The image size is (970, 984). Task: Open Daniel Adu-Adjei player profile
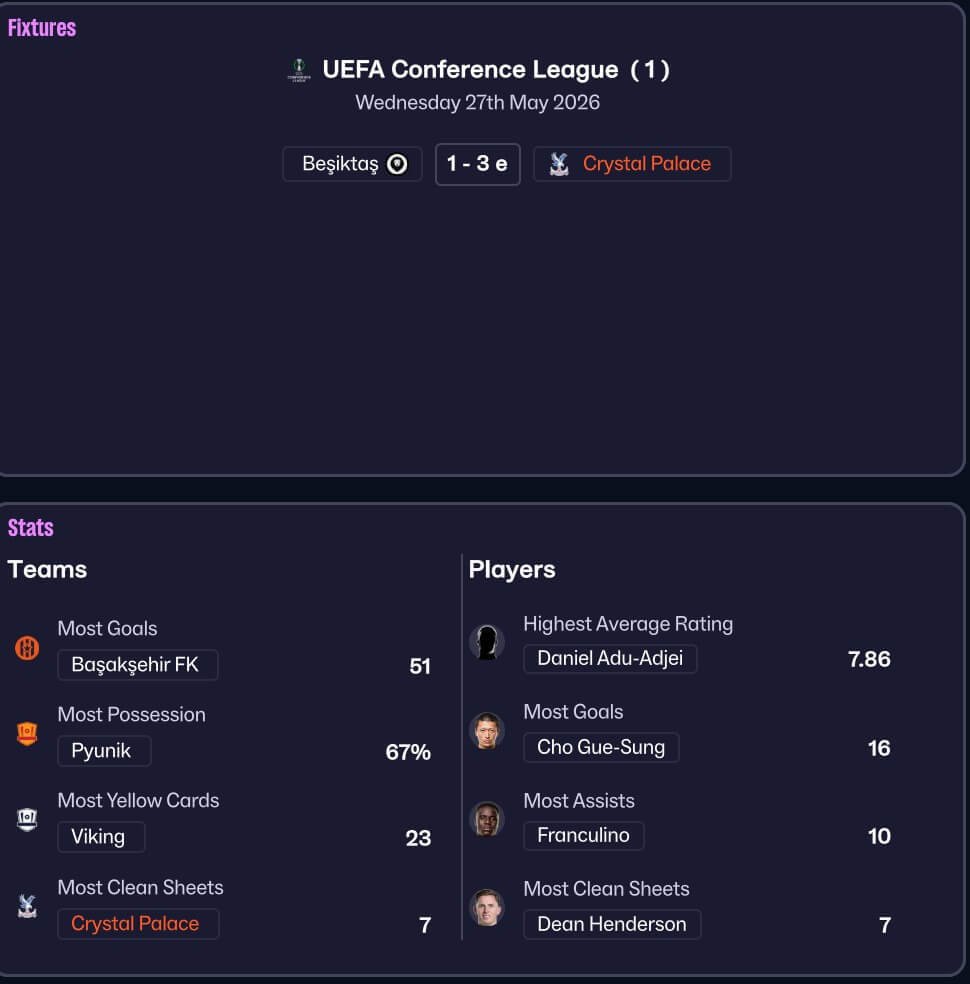coord(610,659)
